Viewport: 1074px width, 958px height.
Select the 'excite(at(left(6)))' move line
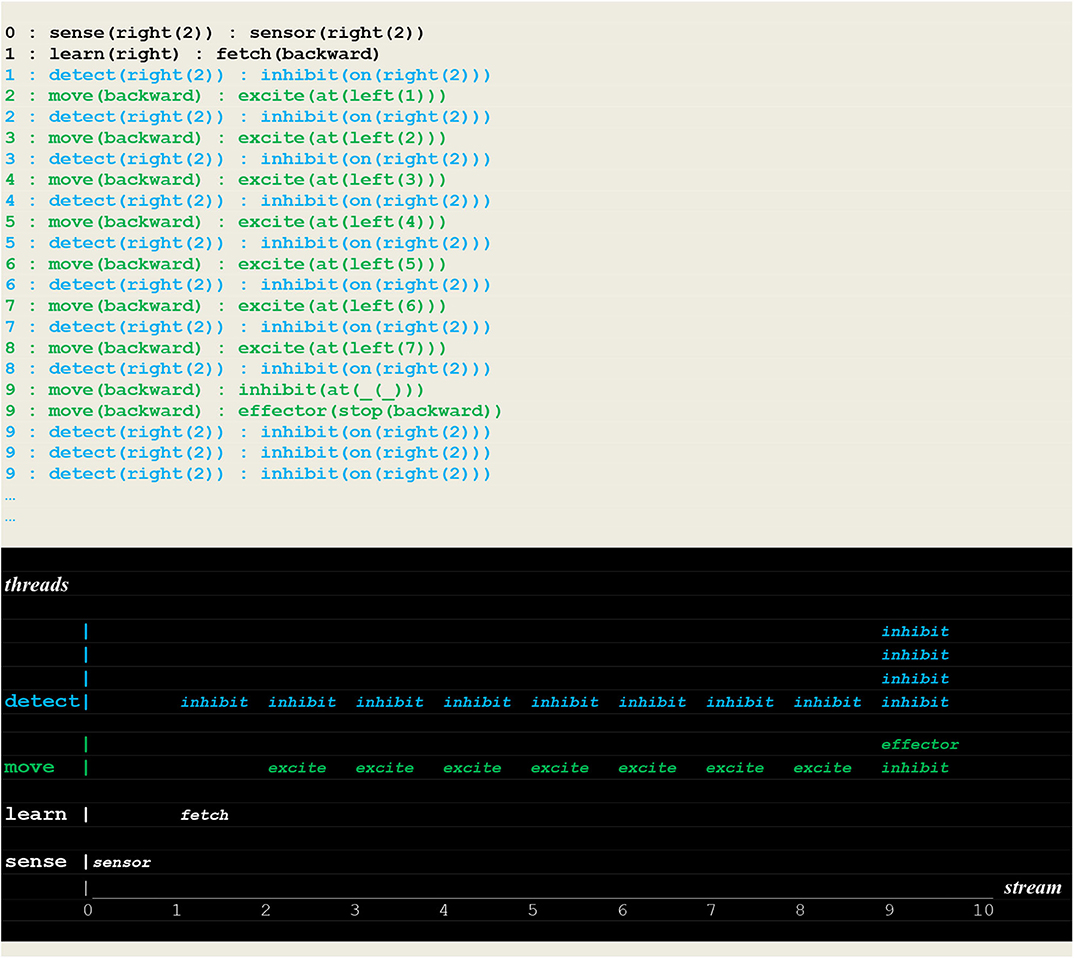pyautogui.click(x=225, y=306)
